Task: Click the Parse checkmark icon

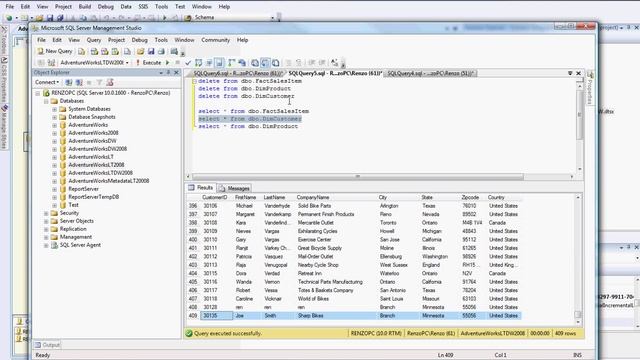Action: [x=188, y=63]
